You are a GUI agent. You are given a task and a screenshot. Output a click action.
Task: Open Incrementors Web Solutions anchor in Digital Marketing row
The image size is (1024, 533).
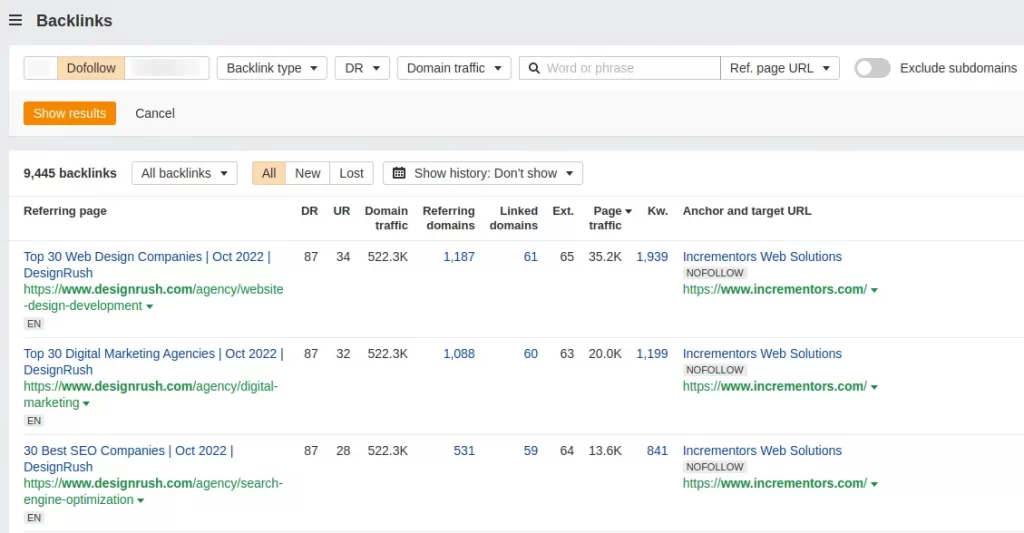pos(762,354)
